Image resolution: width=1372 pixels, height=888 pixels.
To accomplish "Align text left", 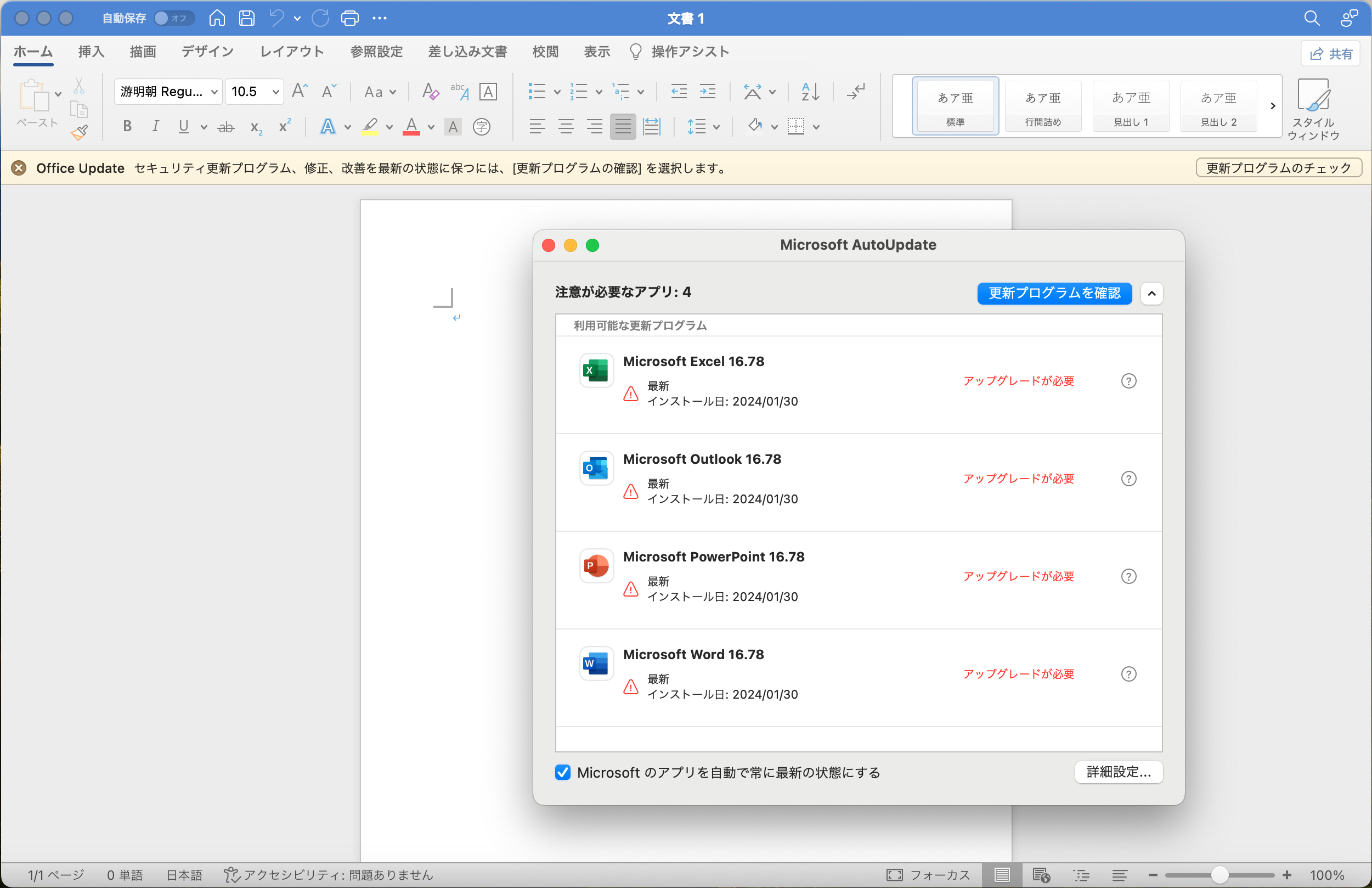I will click(537, 126).
